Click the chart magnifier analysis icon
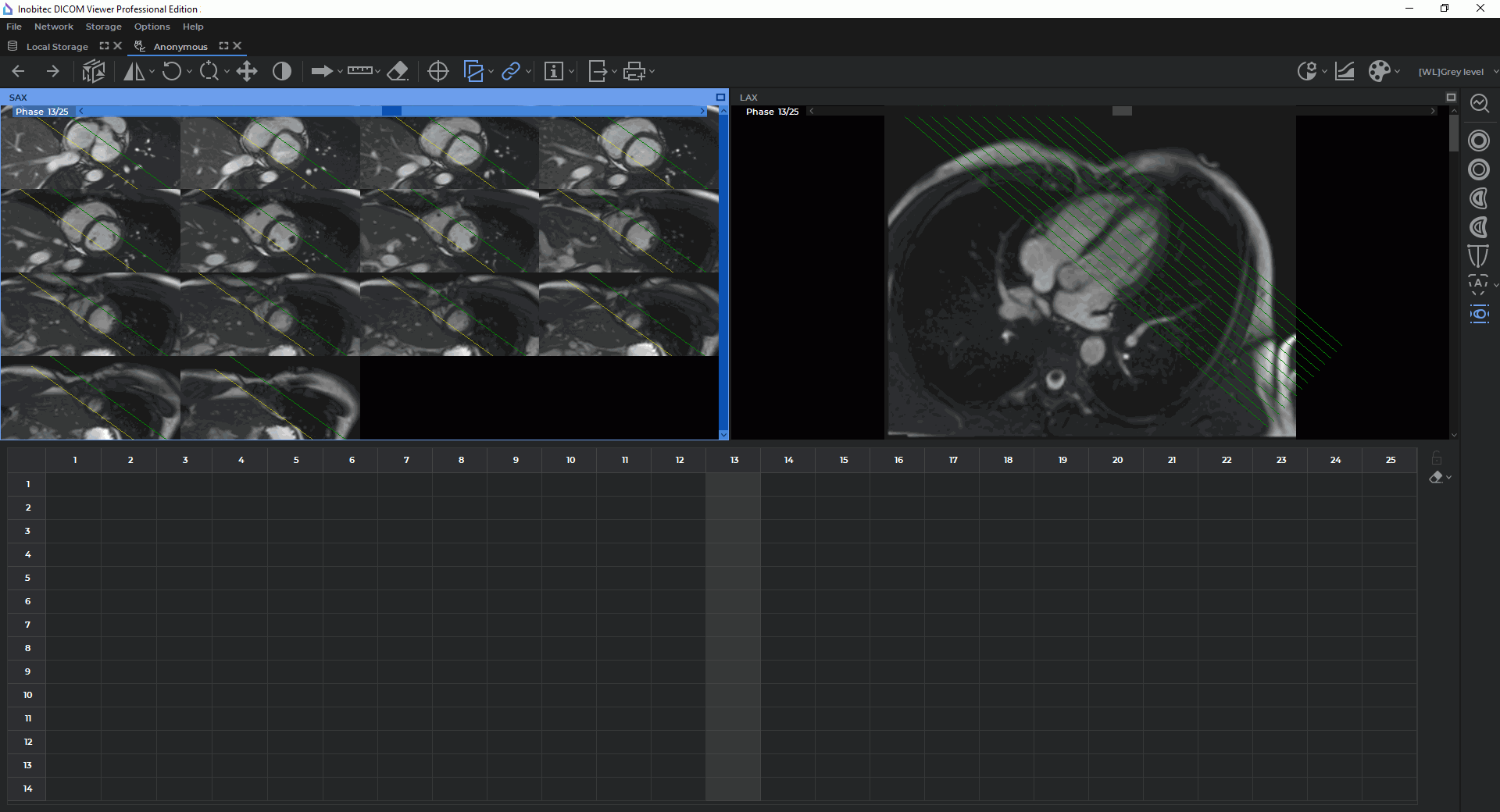The image size is (1500, 812). tap(1479, 103)
